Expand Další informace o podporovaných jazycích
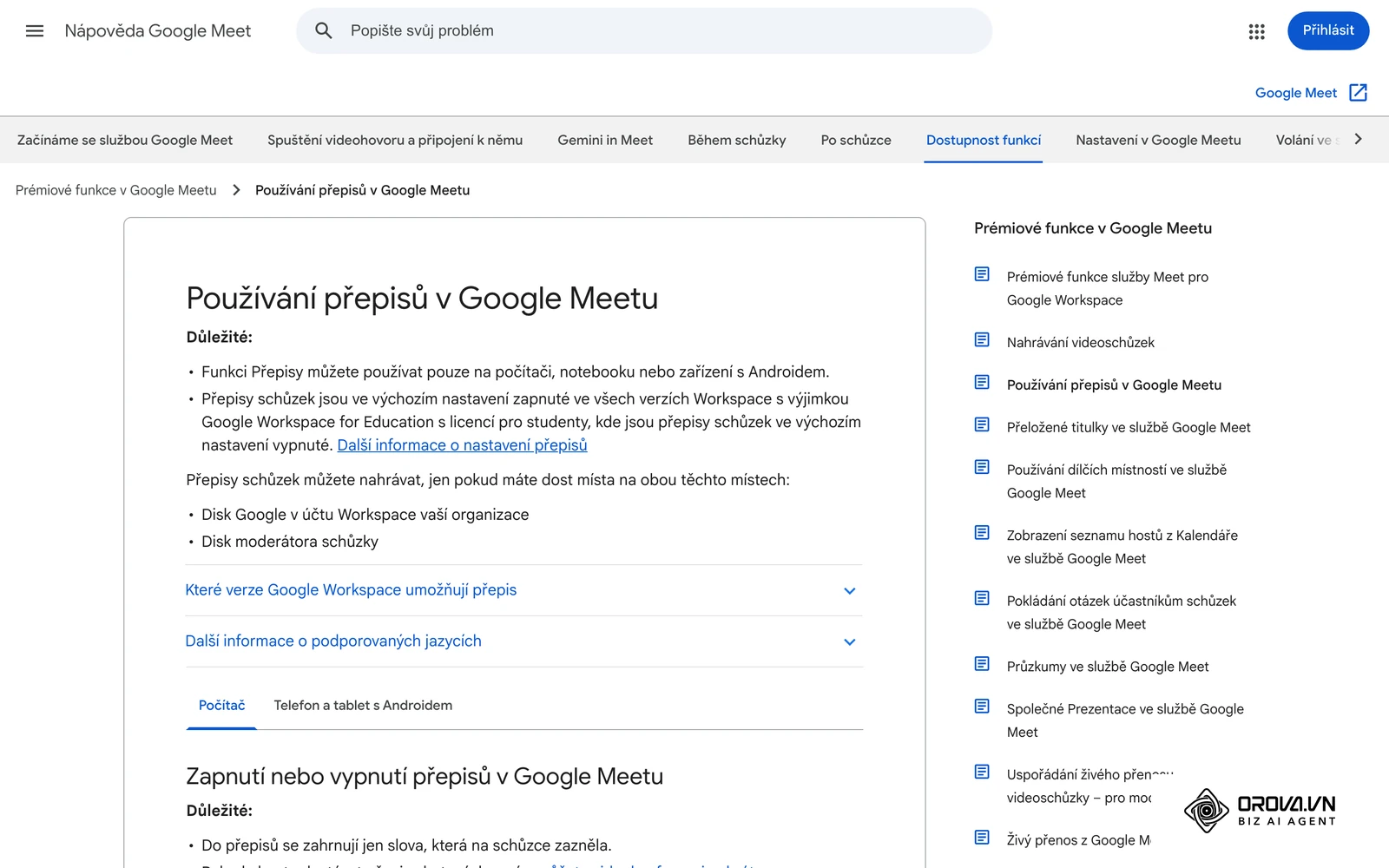Viewport: 1389px width, 868px height. coord(523,641)
